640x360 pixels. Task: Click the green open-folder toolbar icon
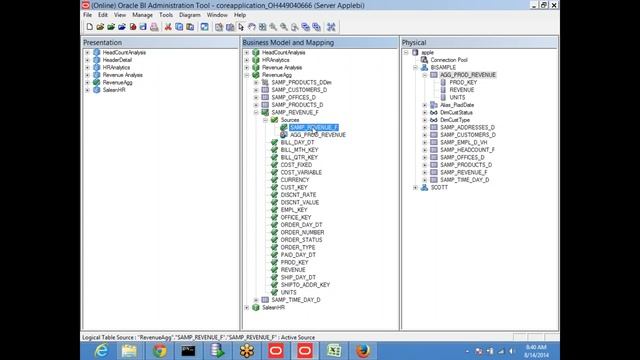[111, 27]
